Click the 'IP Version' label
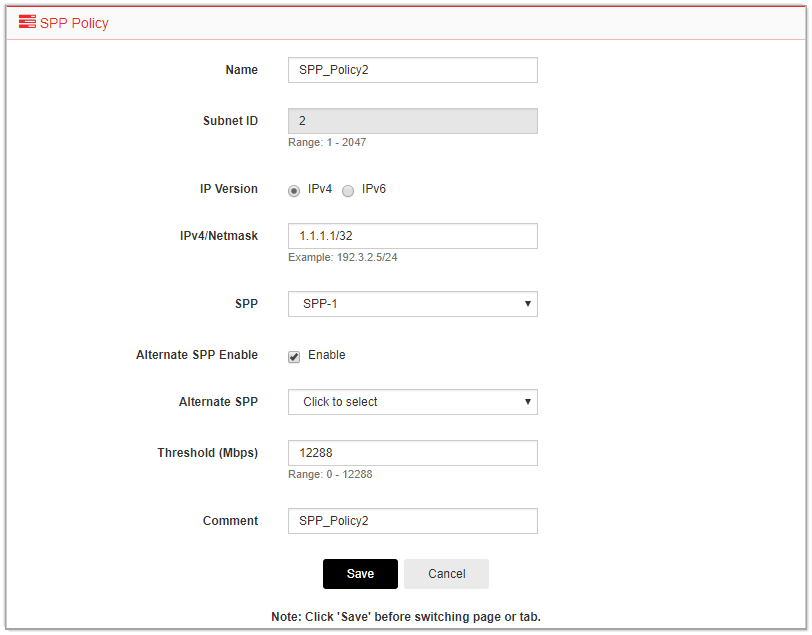This screenshot has height=635, width=812. (229, 189)
